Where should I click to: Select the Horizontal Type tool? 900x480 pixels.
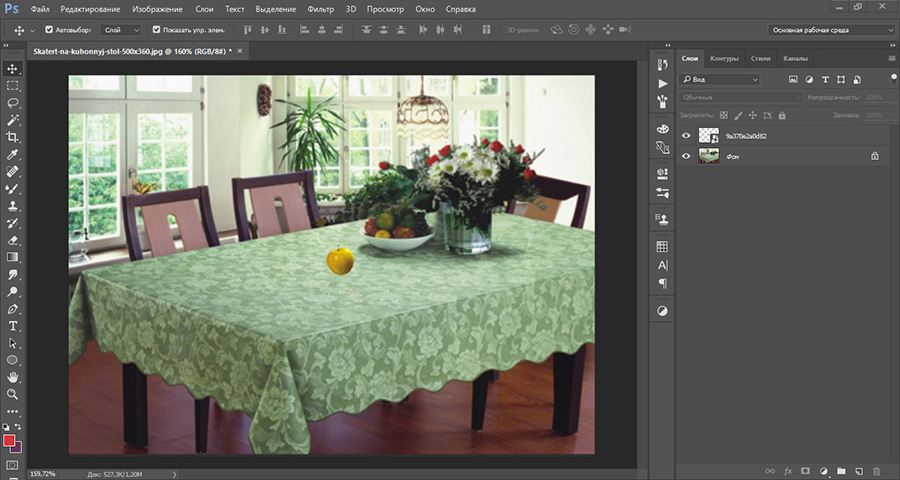coord(13,326)
